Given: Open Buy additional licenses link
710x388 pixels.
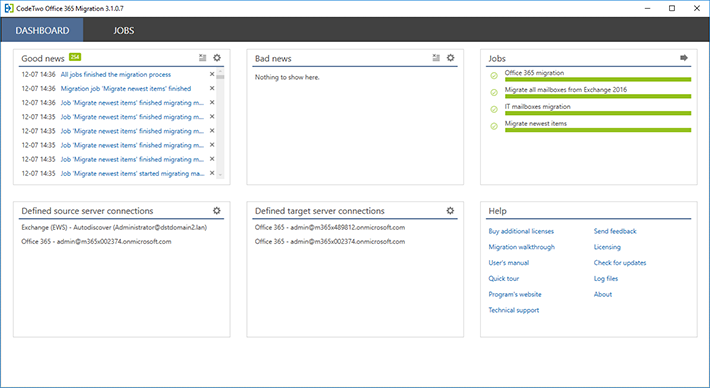Looking at the screenshot, I should [x=521, y=231].
